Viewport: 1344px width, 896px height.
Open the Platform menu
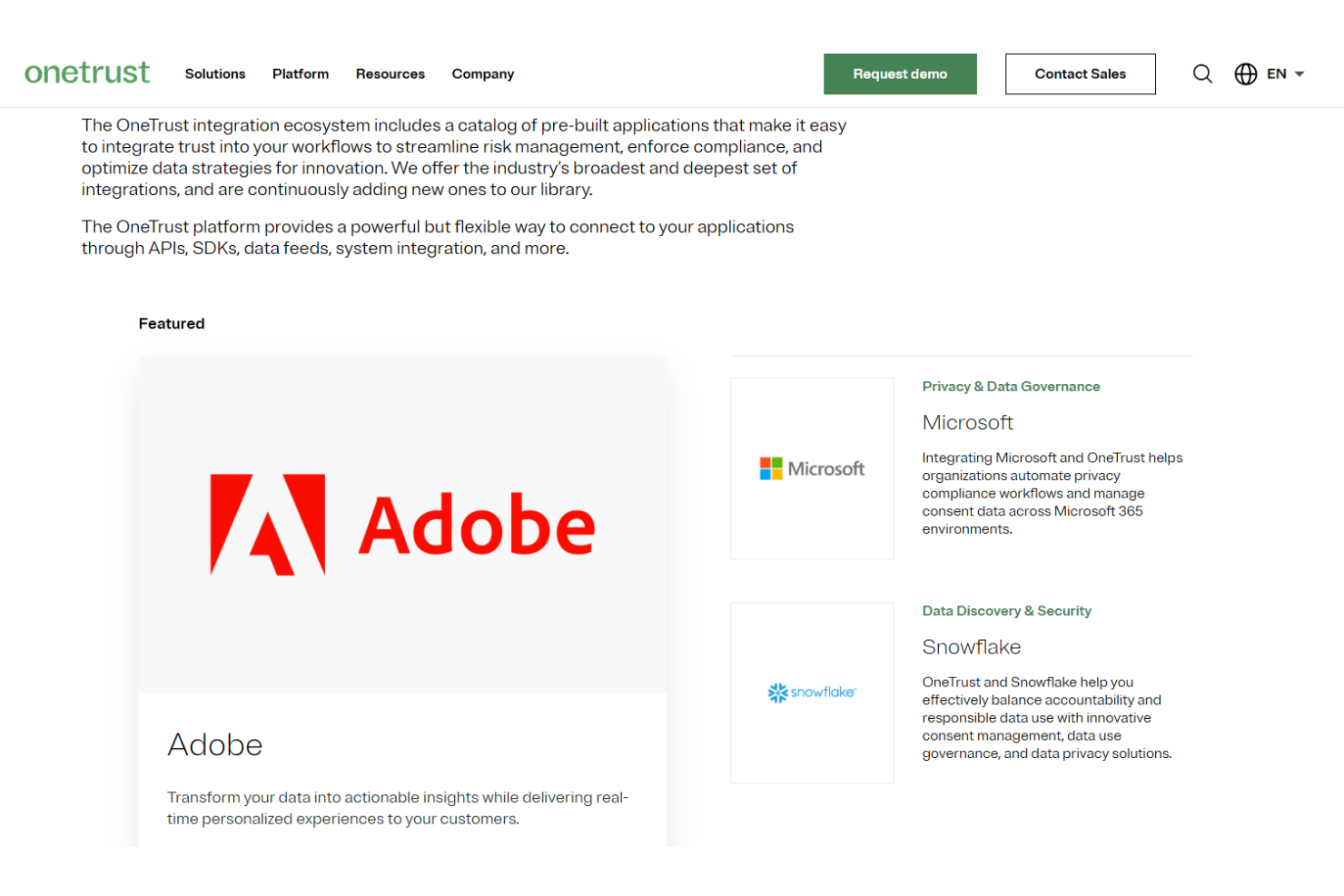[301, 74]
